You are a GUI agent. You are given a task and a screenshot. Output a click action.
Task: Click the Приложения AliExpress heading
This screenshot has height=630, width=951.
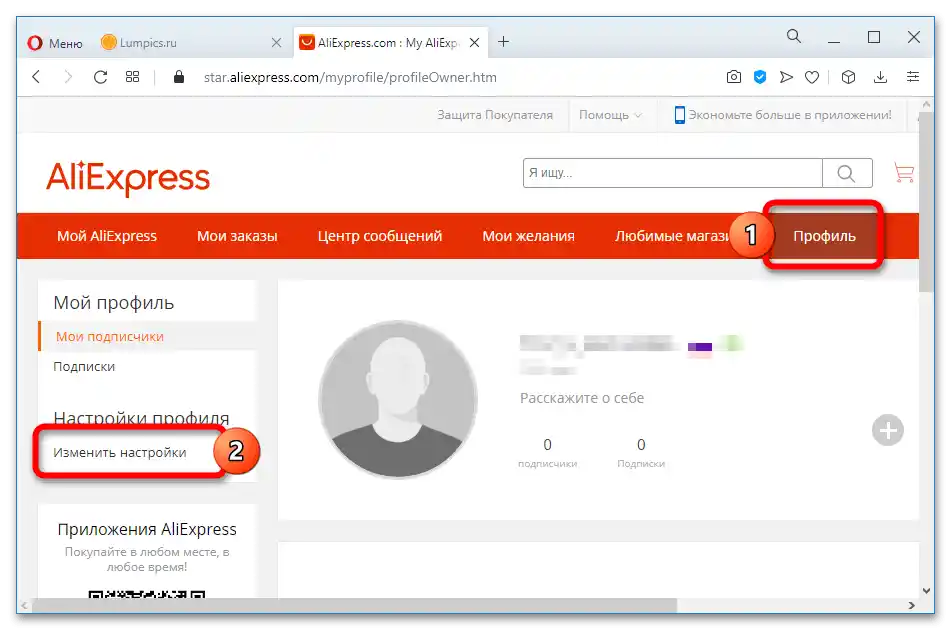(147, 529)
